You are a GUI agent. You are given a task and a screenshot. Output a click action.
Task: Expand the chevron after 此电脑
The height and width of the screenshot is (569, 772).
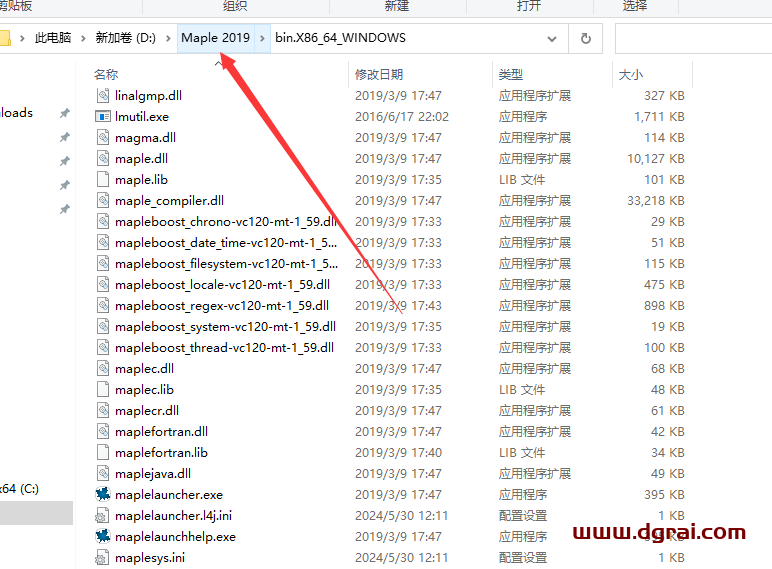pos(83,38)
